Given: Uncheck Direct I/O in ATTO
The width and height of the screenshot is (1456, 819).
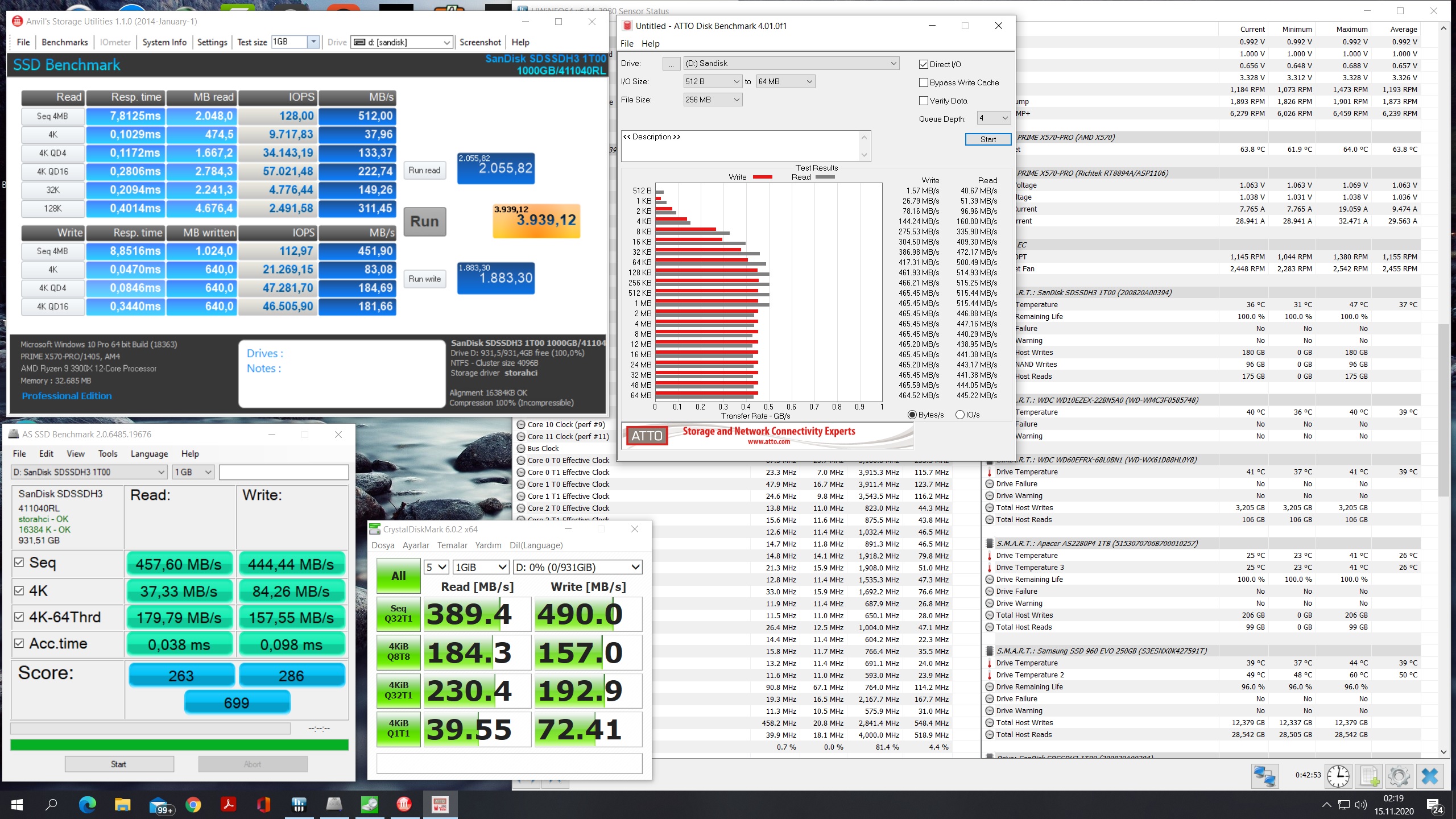Looking at the screenshot, I should point(924,64).
